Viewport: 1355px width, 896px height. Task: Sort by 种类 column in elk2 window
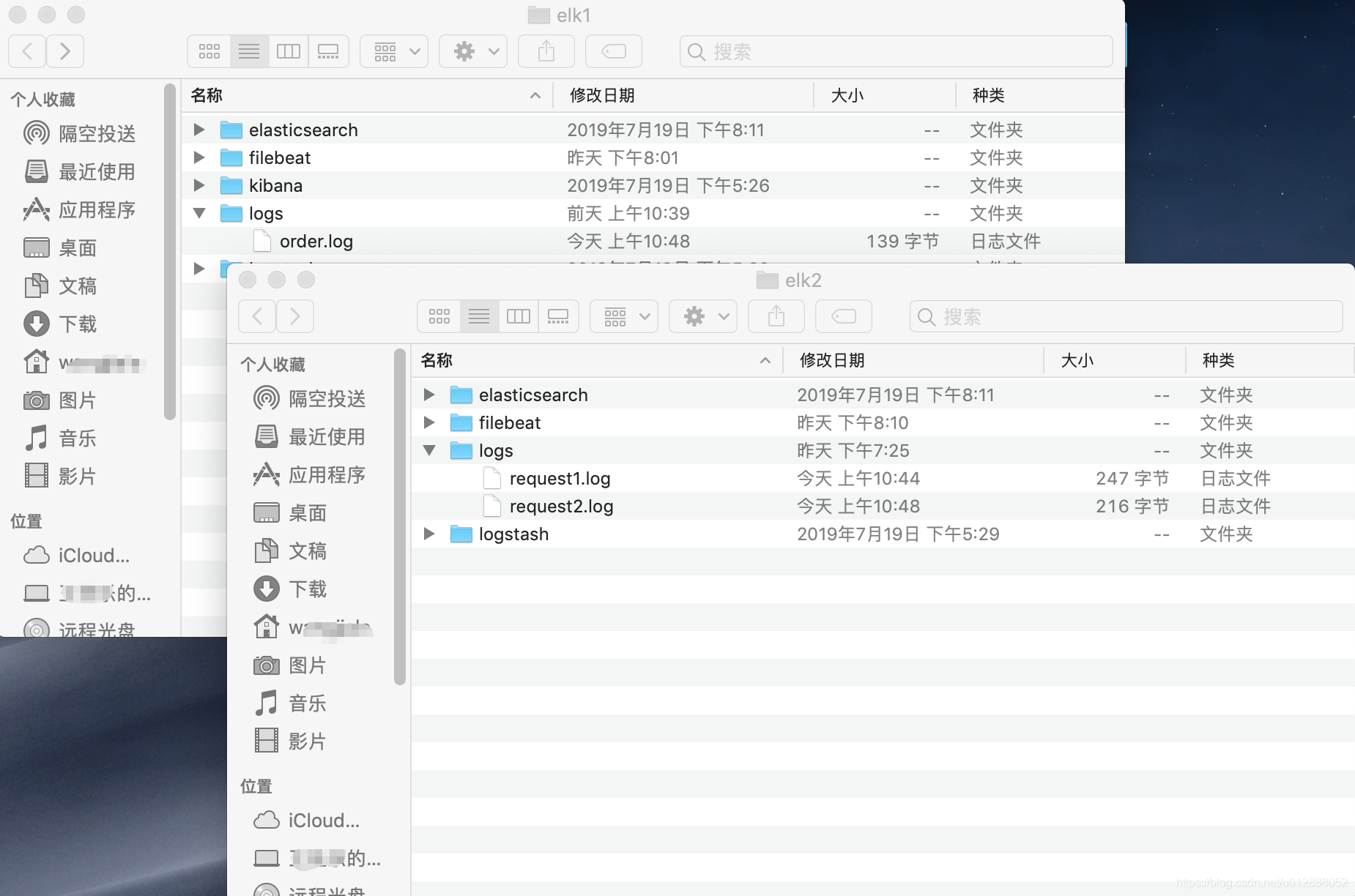[1270, 360]
